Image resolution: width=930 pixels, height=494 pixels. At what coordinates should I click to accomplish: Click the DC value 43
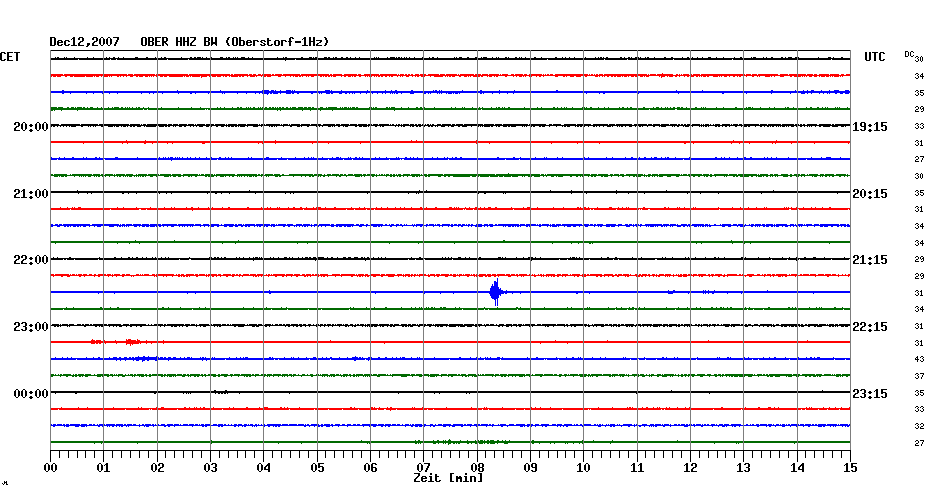point(919,359)
